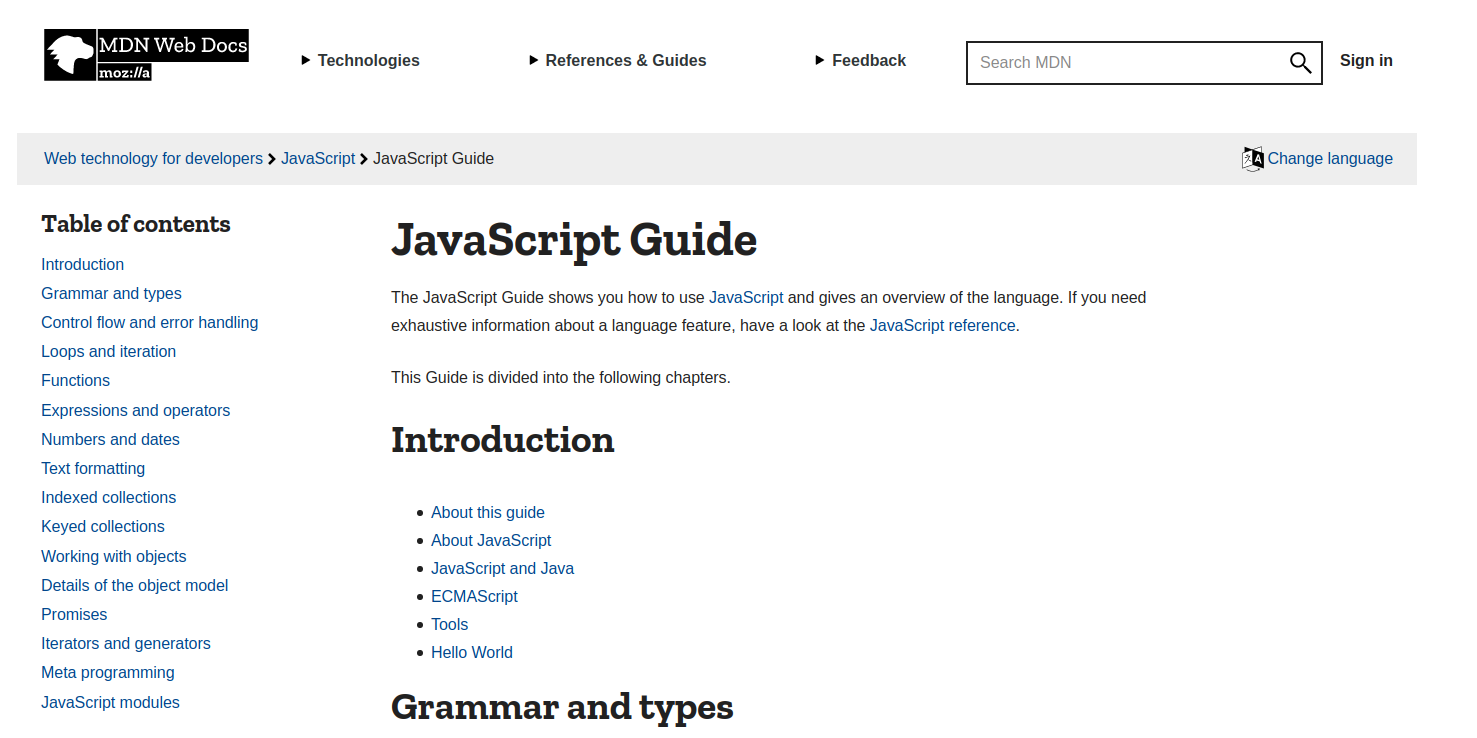This screenshot has height=738, width=1477.
Task: Open the ECMAScript link
Action: coord(474,597)
